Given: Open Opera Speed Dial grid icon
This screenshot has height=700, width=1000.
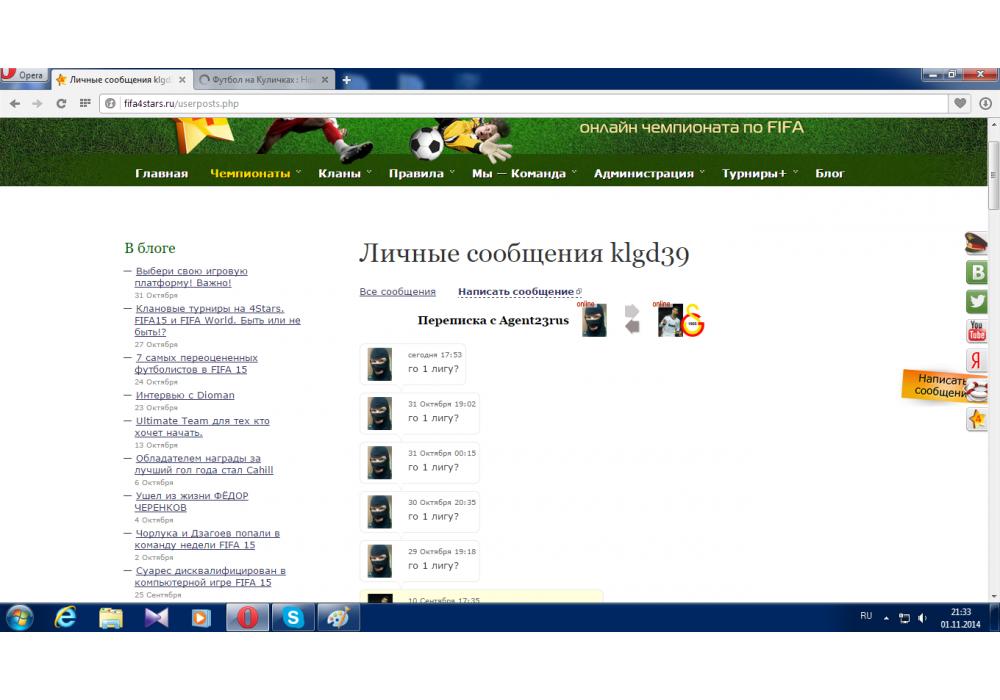Looking at the screenshot, I should (85, 103).
